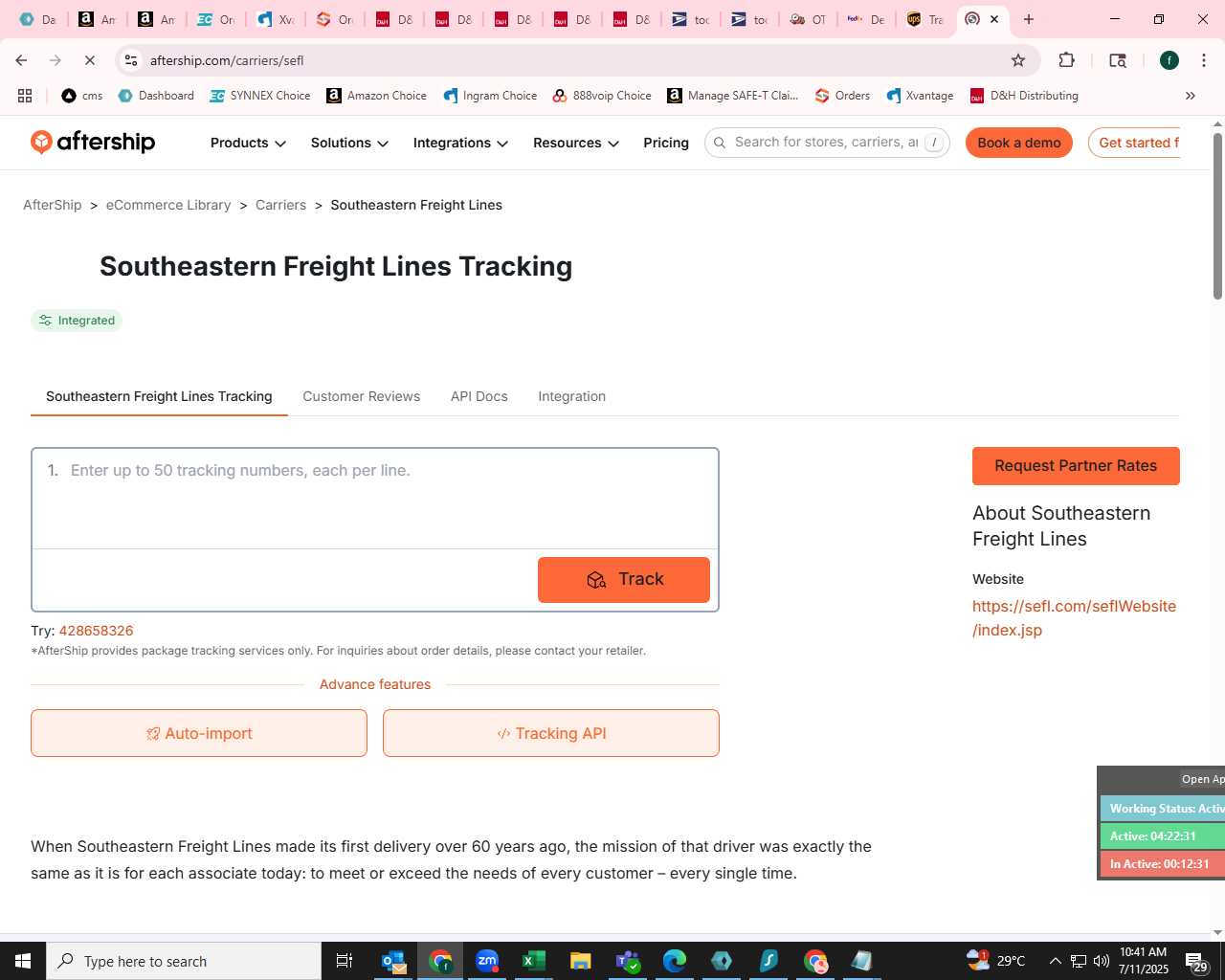This screenshot has height=980, width=1225.
Task: Click the Get started button
Action: [1134, 143]
